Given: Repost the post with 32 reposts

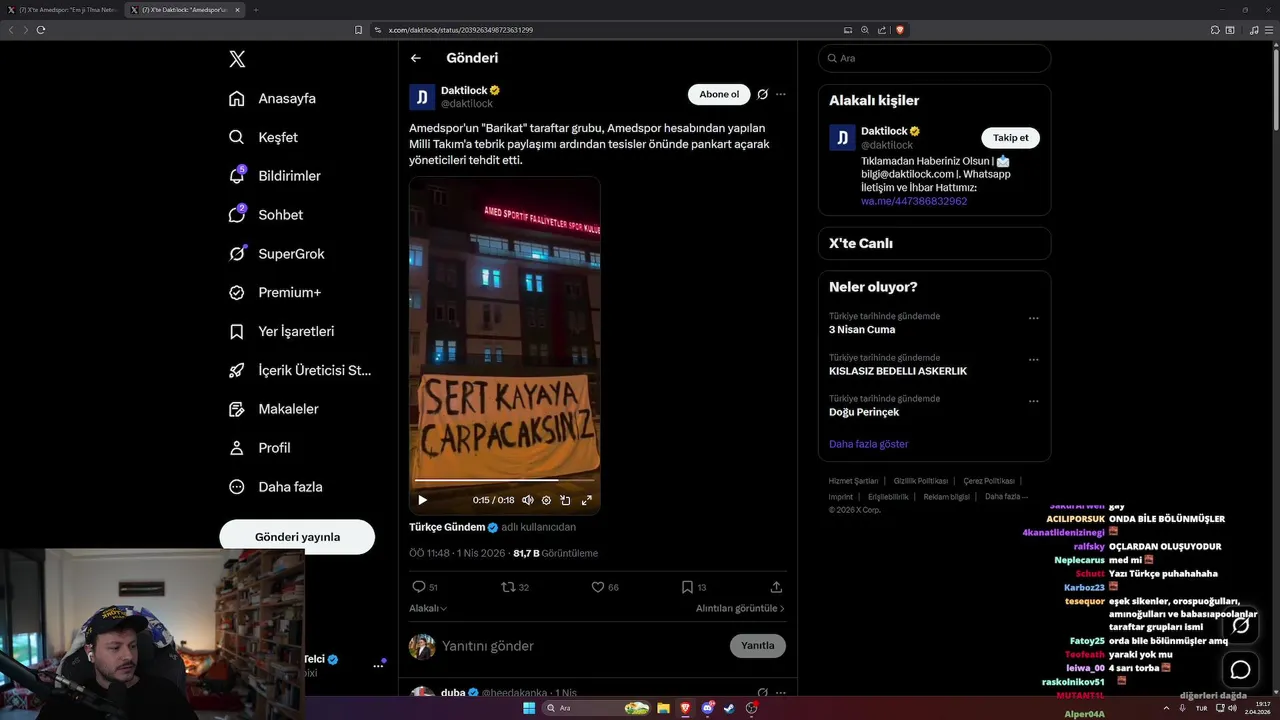Looking at the screenshot, I should 515,587.
